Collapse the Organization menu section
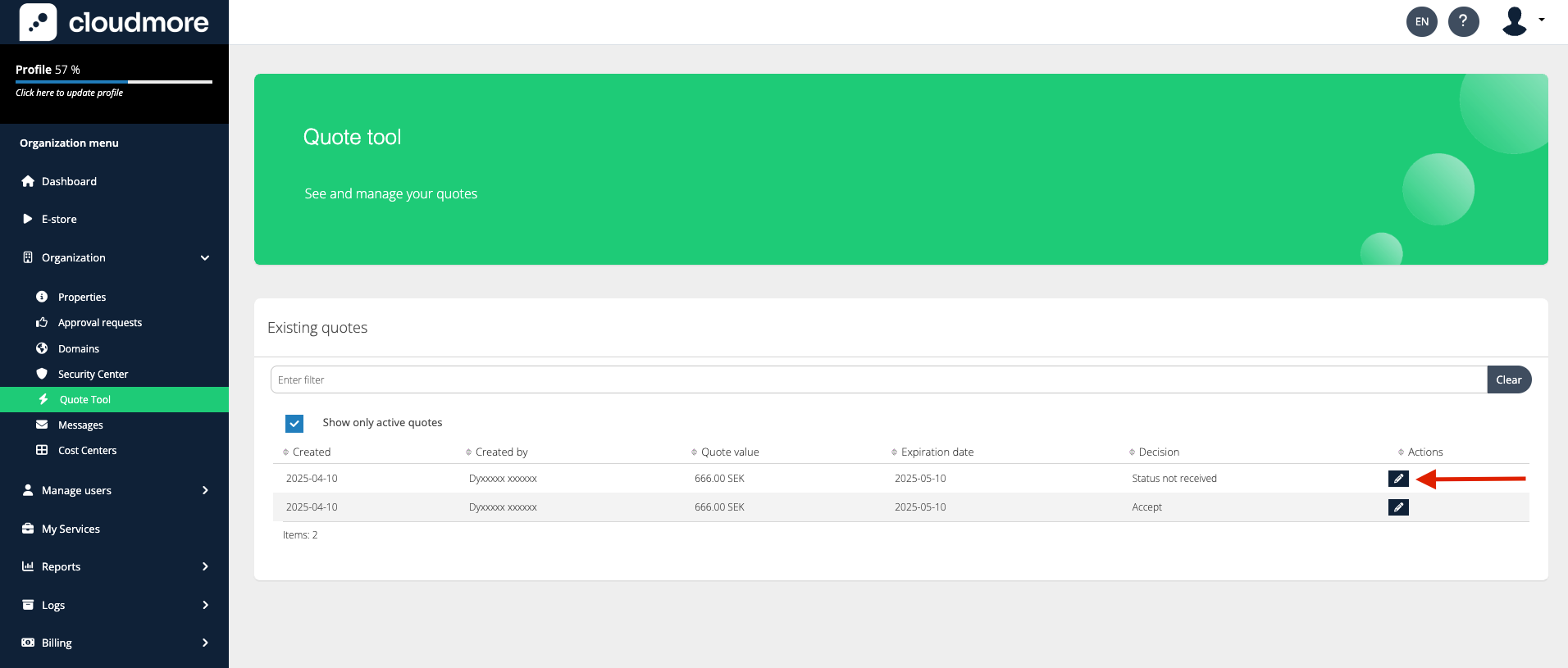Viewport: 1568px width, 668px height. coord(204,257)
